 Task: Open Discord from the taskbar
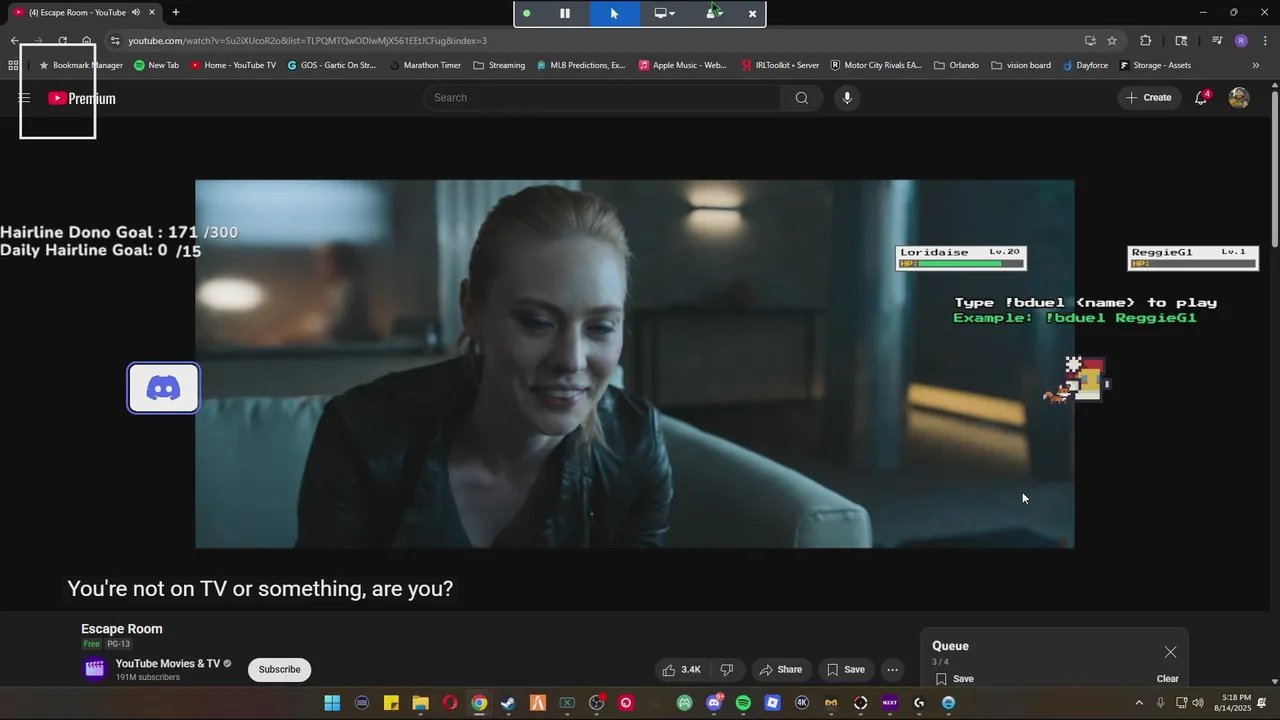714,703
